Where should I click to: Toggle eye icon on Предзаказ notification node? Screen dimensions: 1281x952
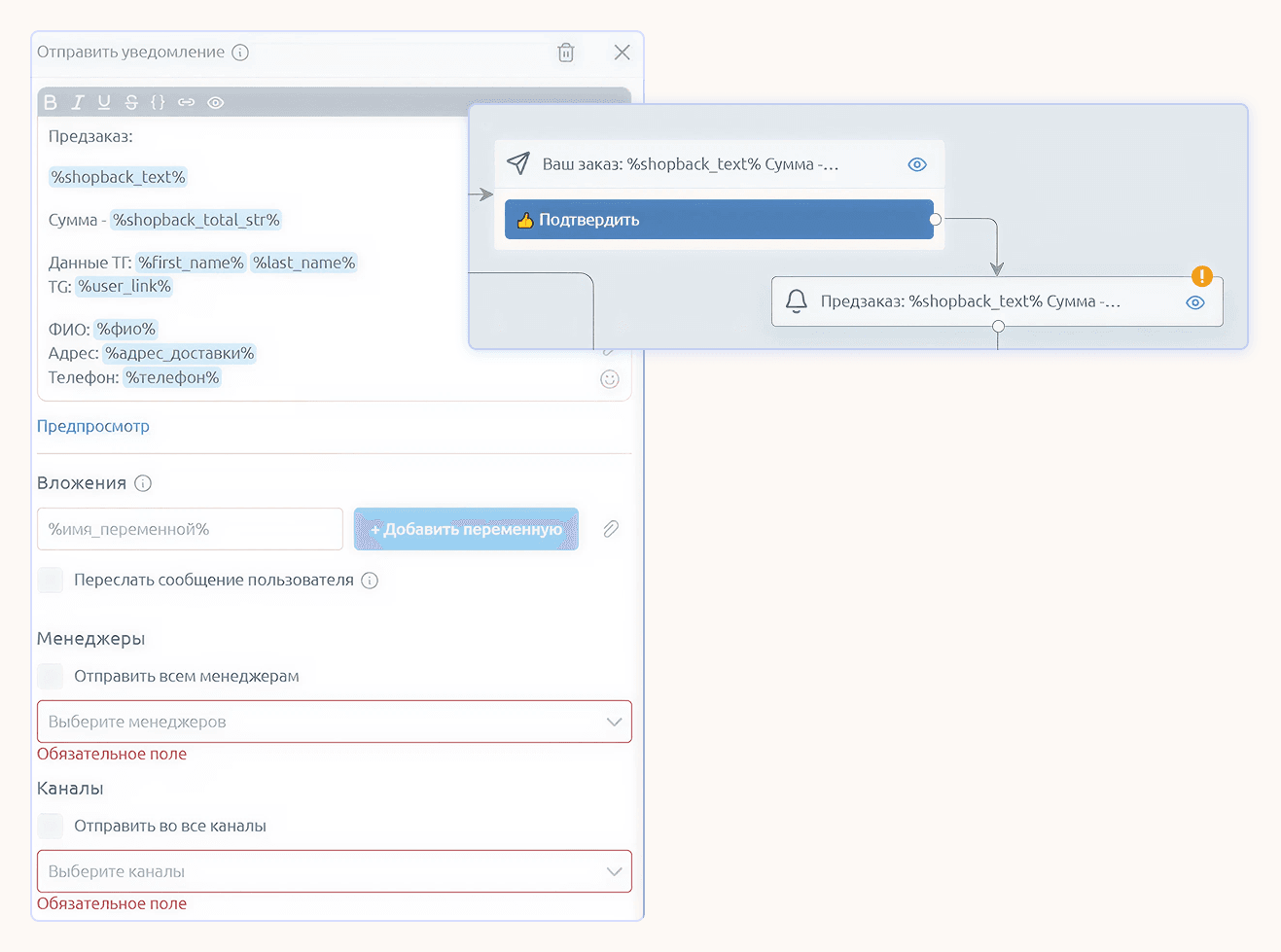click(x=1195, y=302)
